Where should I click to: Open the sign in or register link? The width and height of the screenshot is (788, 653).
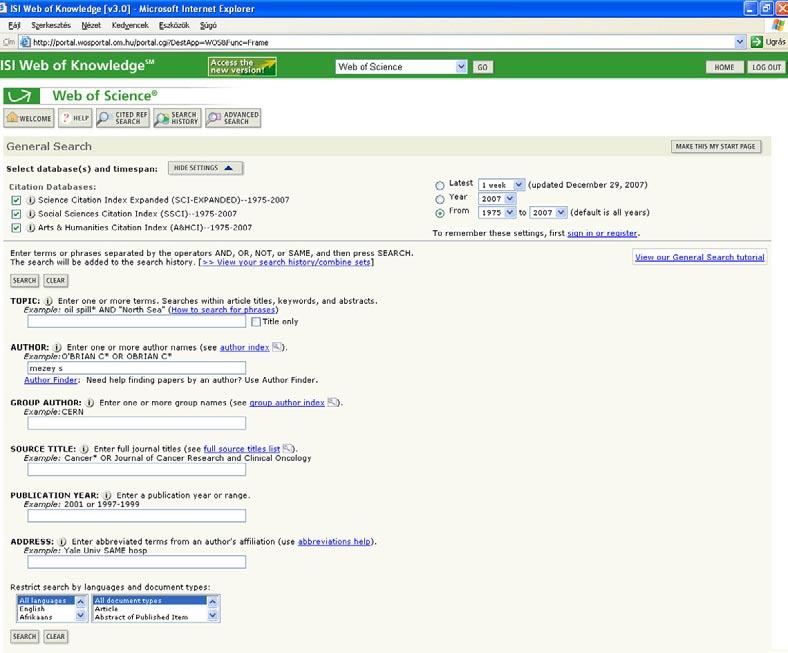(602, 233)
